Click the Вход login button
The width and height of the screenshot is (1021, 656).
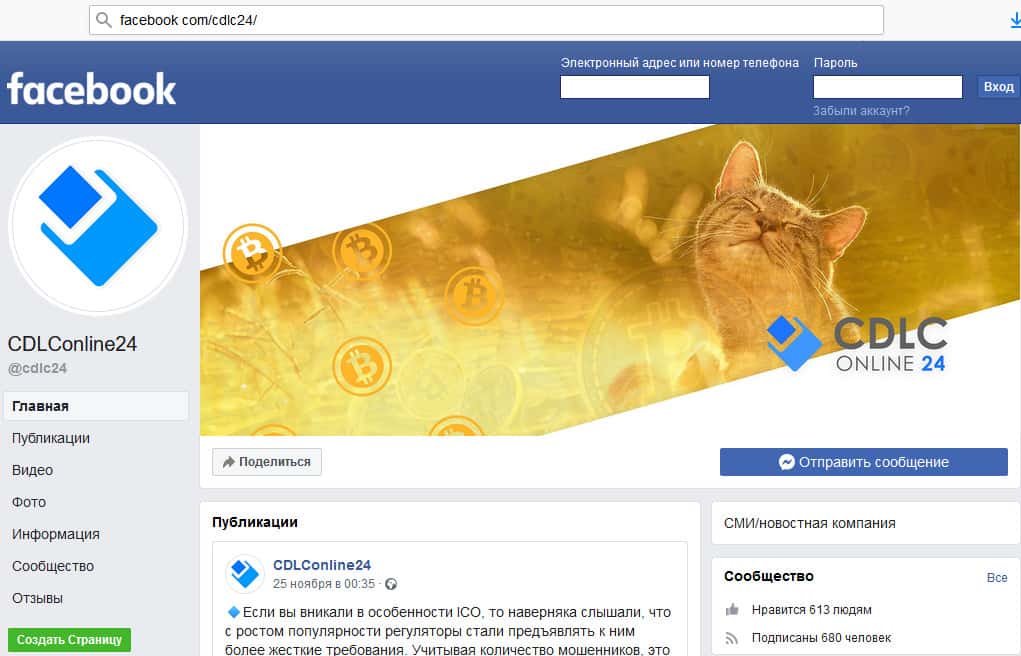pyautogui.click(x=998, y=87)
